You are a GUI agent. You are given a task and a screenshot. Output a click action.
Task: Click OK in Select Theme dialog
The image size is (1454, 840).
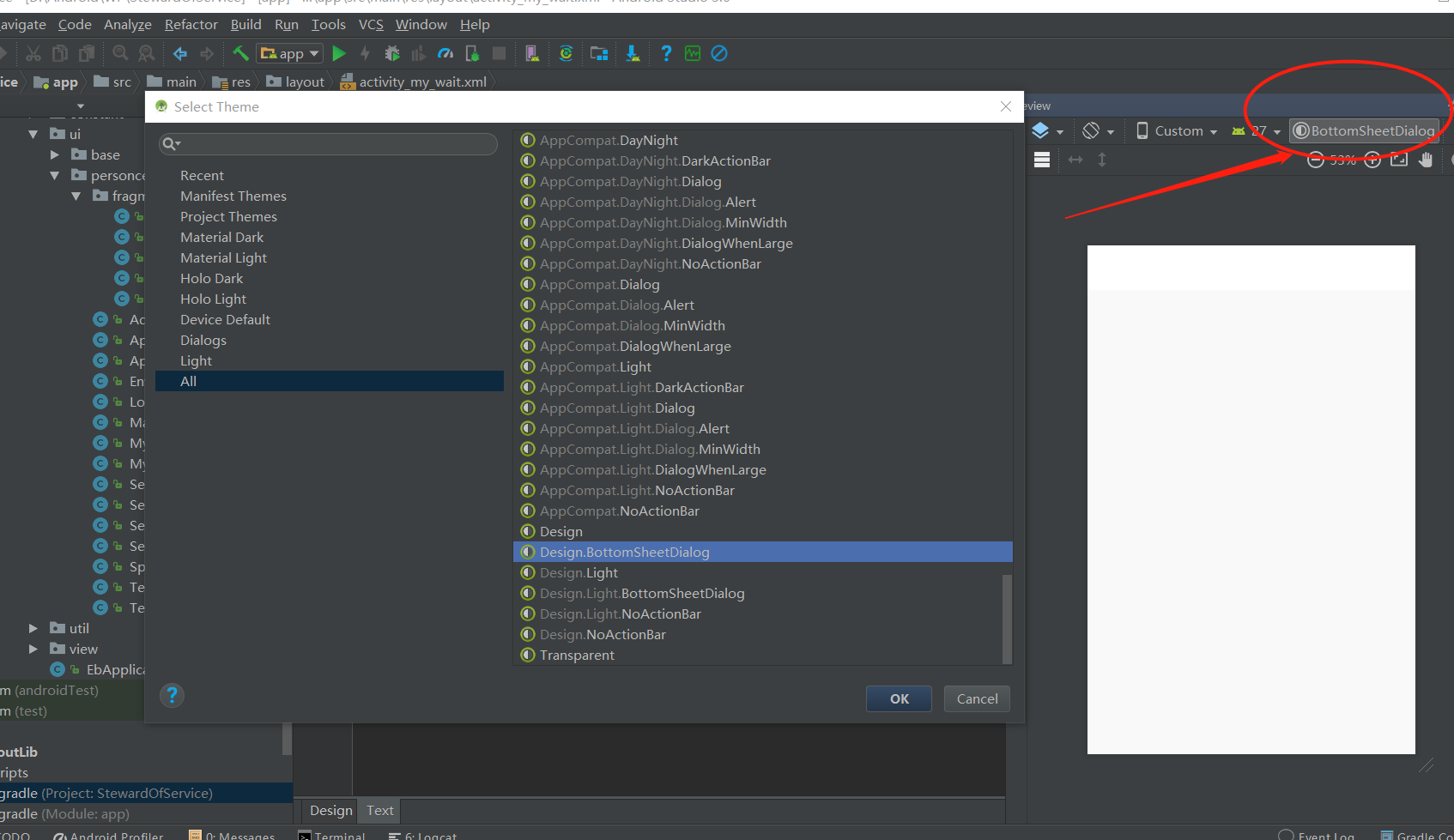899,699
